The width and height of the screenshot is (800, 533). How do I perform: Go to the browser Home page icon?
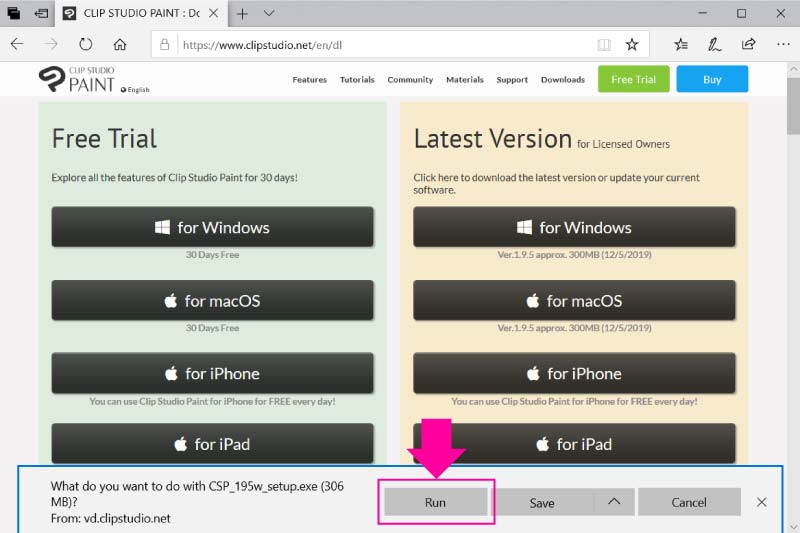(120, 45)
